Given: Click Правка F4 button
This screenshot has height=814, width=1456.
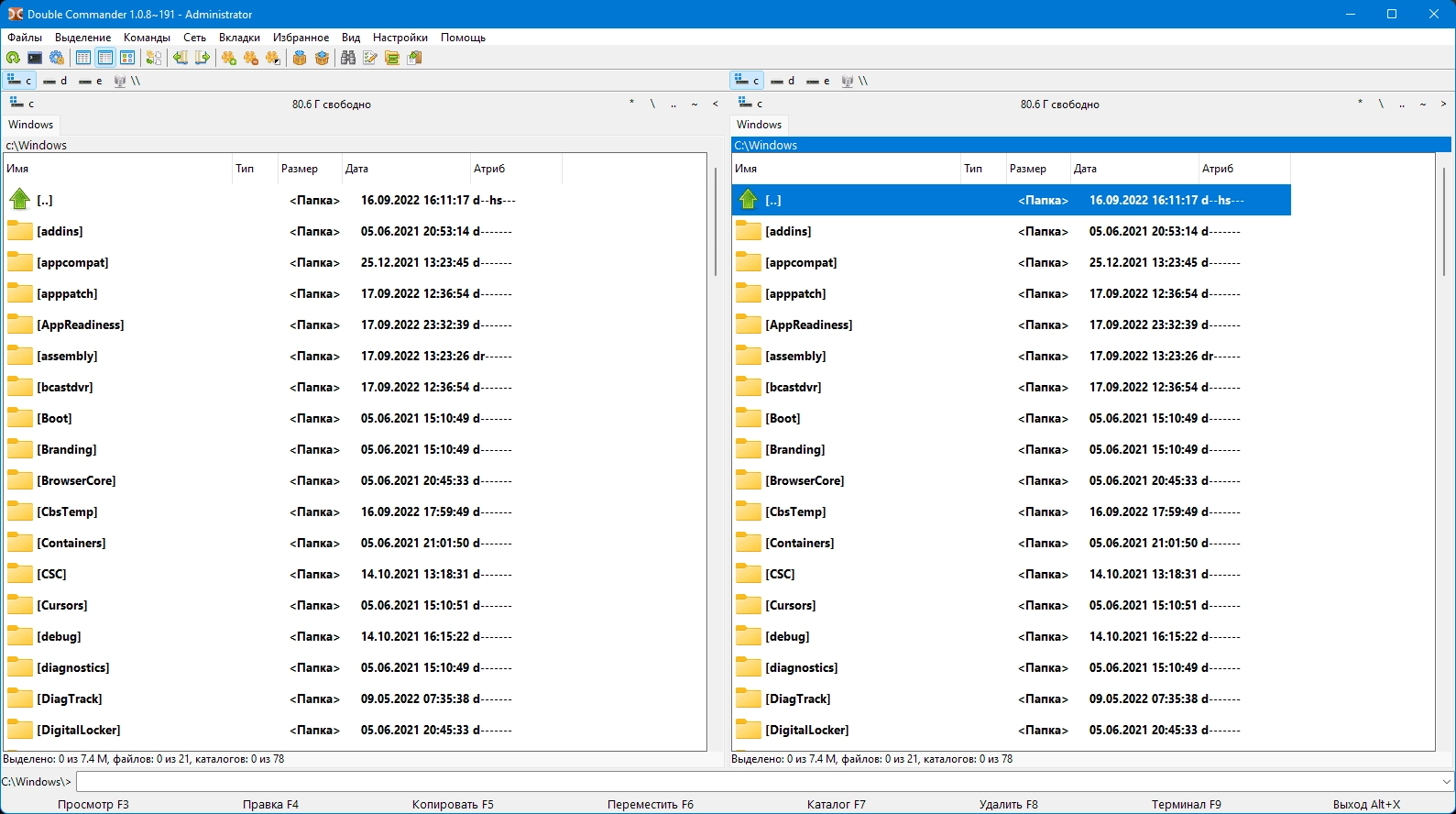Looking at the screenshot, I should (x=270, y=804).
